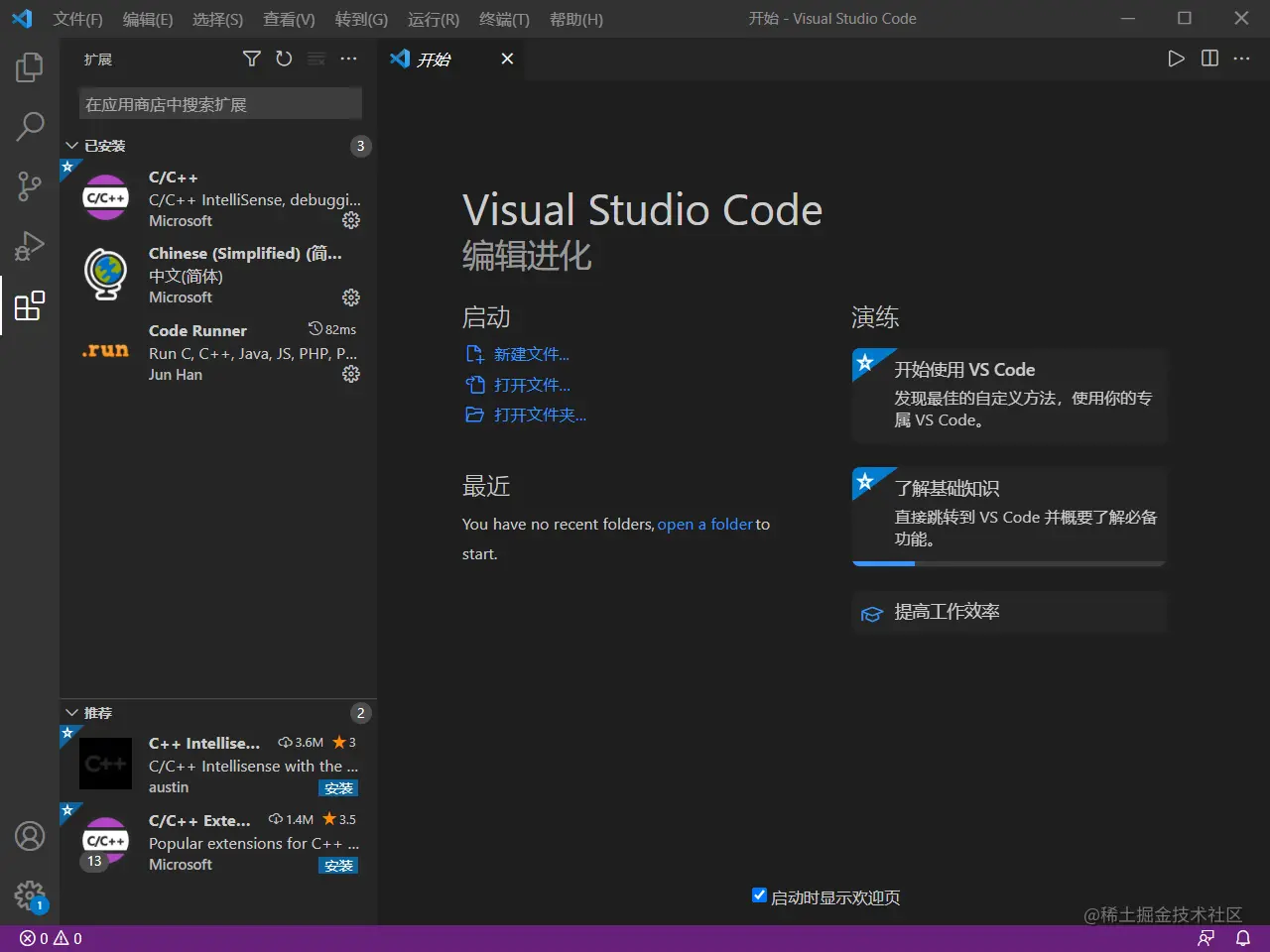Open the 了解基础知识 walkthrough

(x=1009, y=515)
